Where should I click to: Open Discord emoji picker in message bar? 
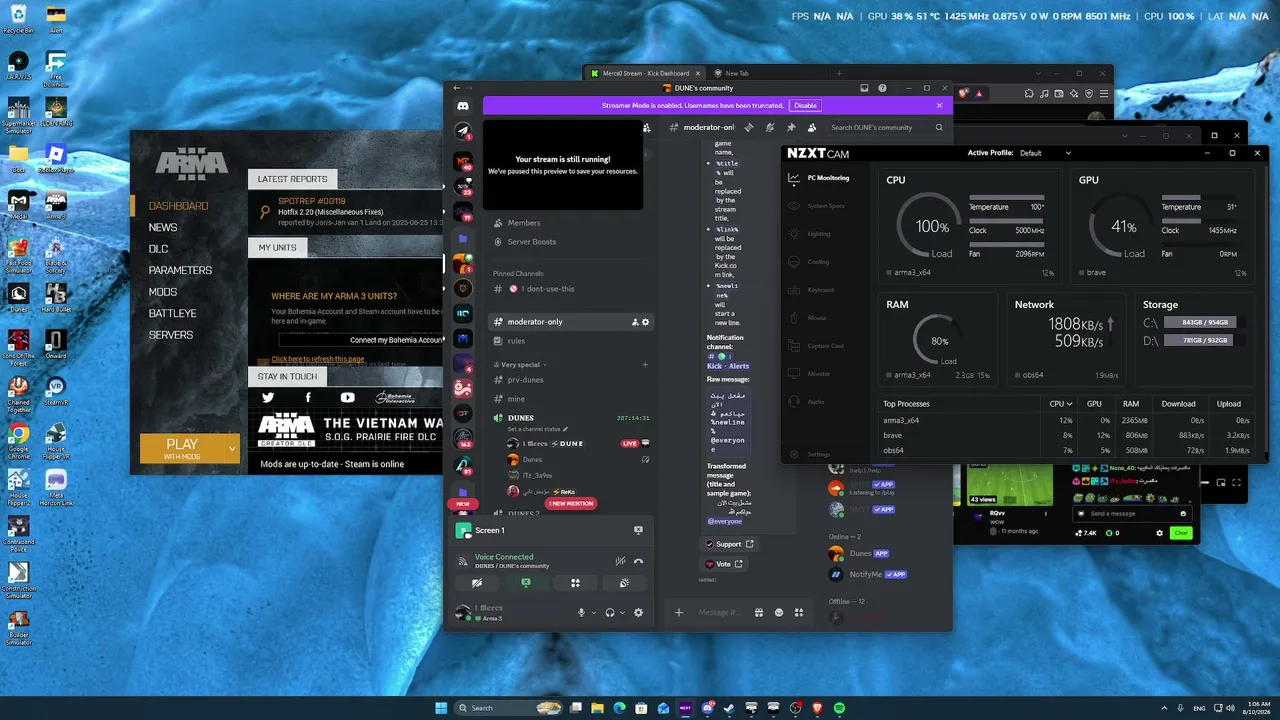tap(779, 612)
